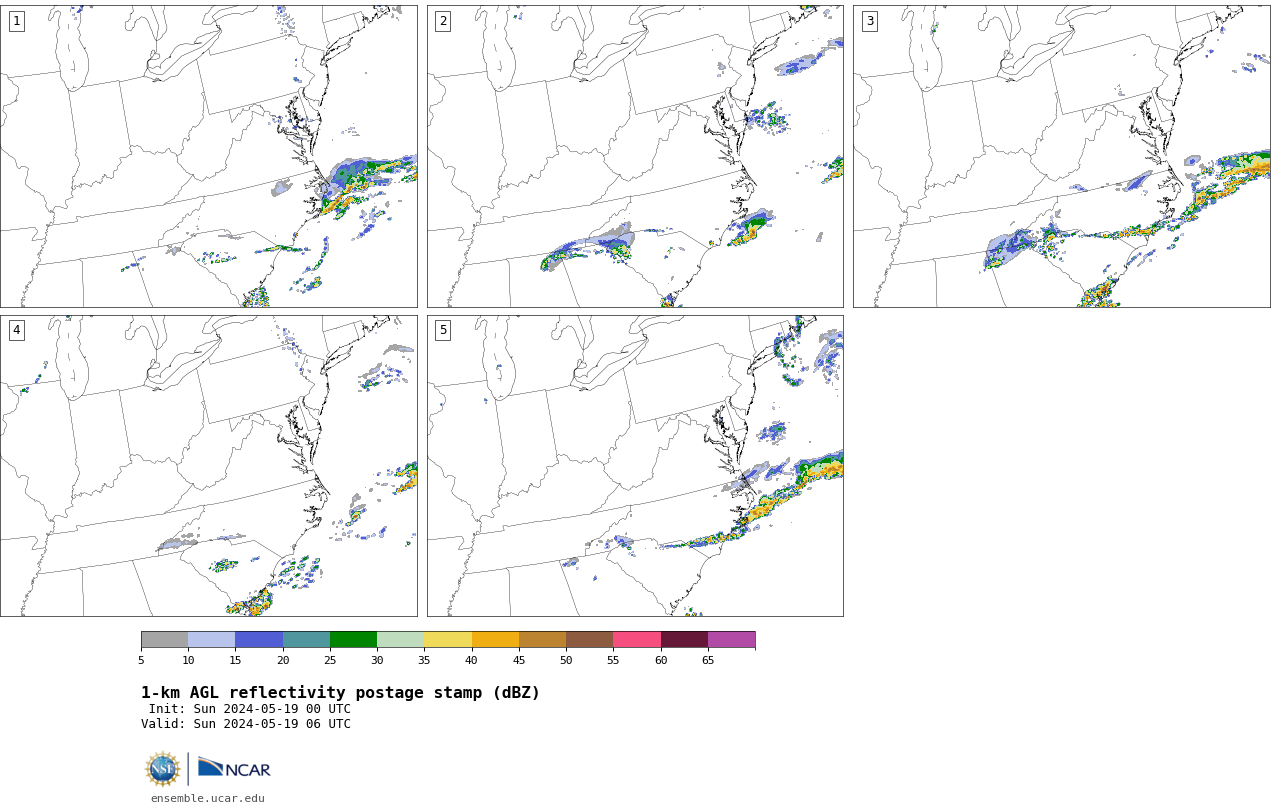This screenshot has height=809, width=1280.
Task: Click the NCAR logo
Action: pos(234,768)
